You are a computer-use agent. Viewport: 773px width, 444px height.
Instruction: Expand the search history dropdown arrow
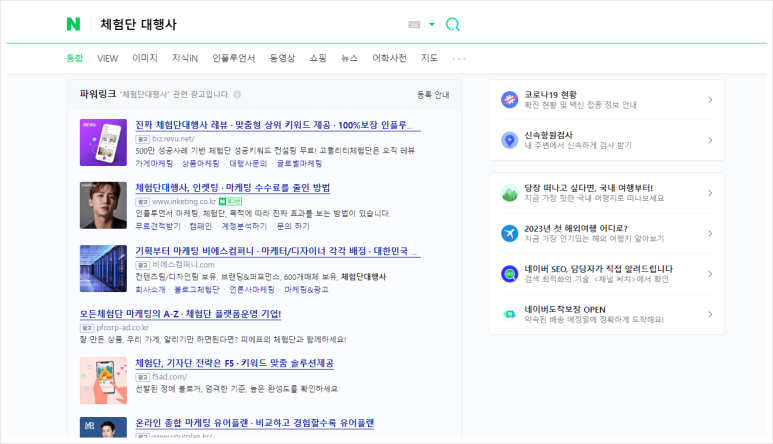pos(432,24)
